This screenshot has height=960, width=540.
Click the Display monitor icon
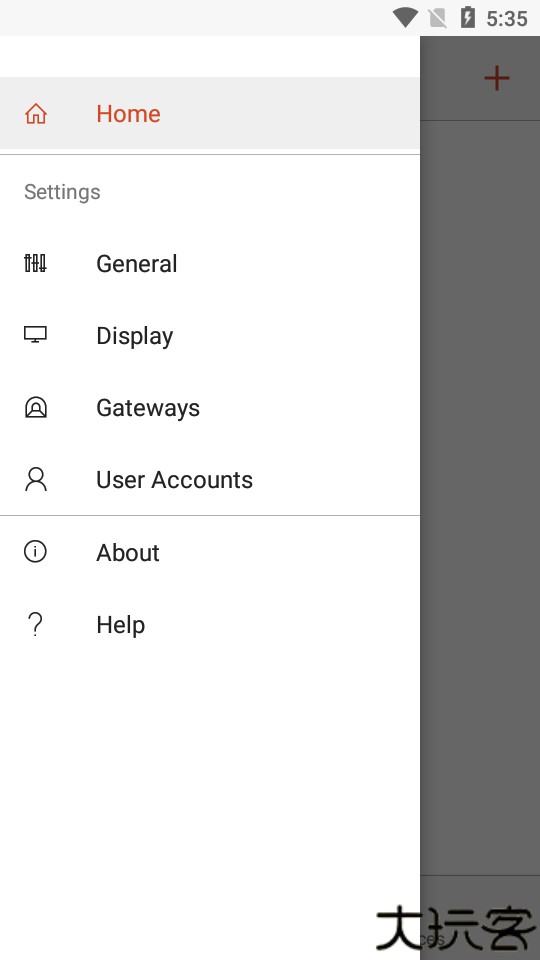tap(36, 334)
